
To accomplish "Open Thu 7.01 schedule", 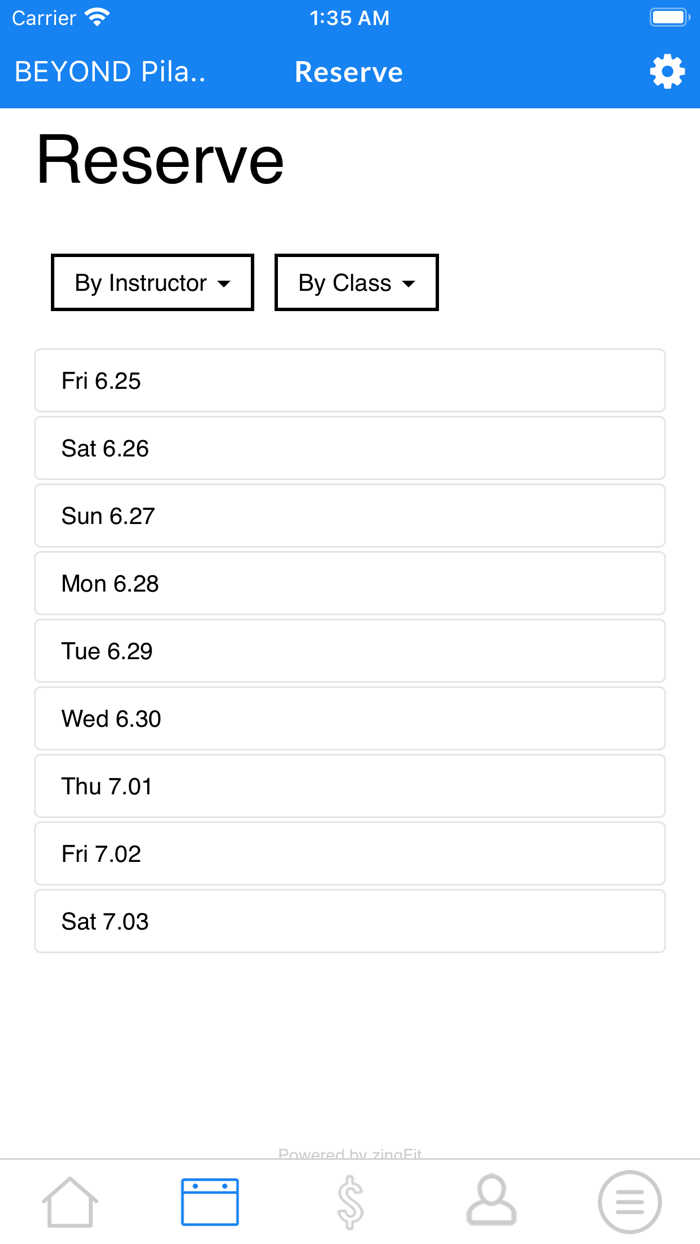I will (350, 786).
